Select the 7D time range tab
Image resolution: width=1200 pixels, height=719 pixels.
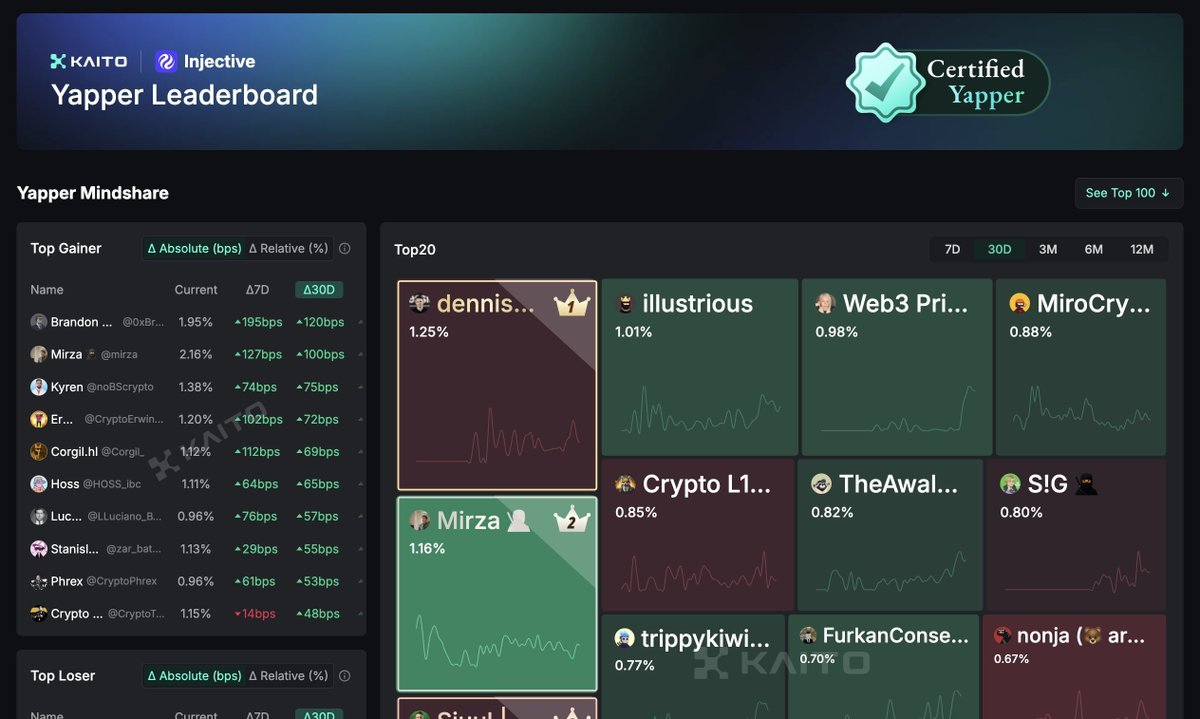[953, 249]
